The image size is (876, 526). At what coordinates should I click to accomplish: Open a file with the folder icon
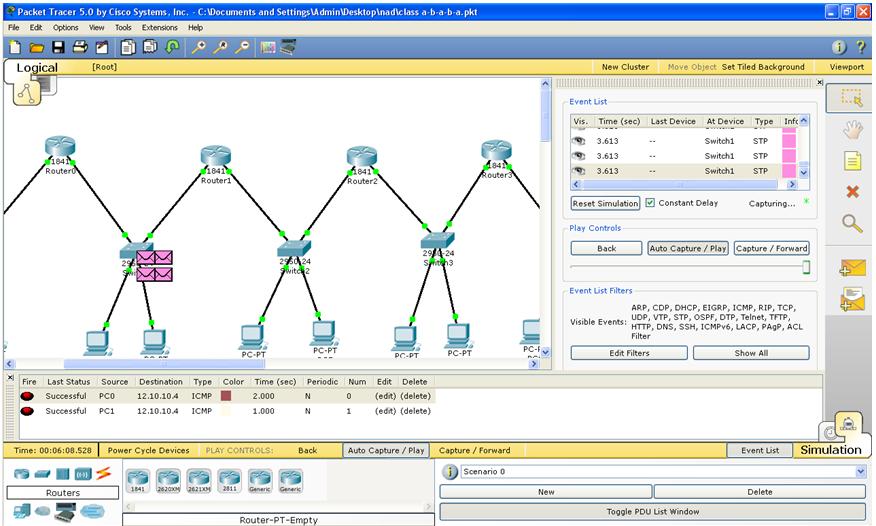(37, 47)
